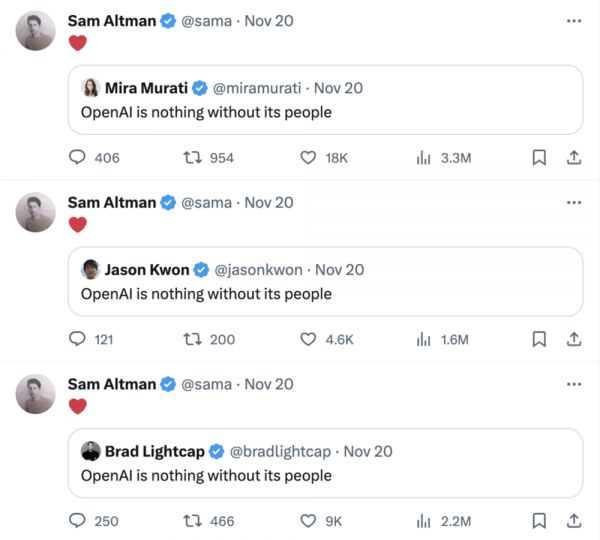Open Brad Lightcap's profile name link
600x540 pixels.
(154, 451)
